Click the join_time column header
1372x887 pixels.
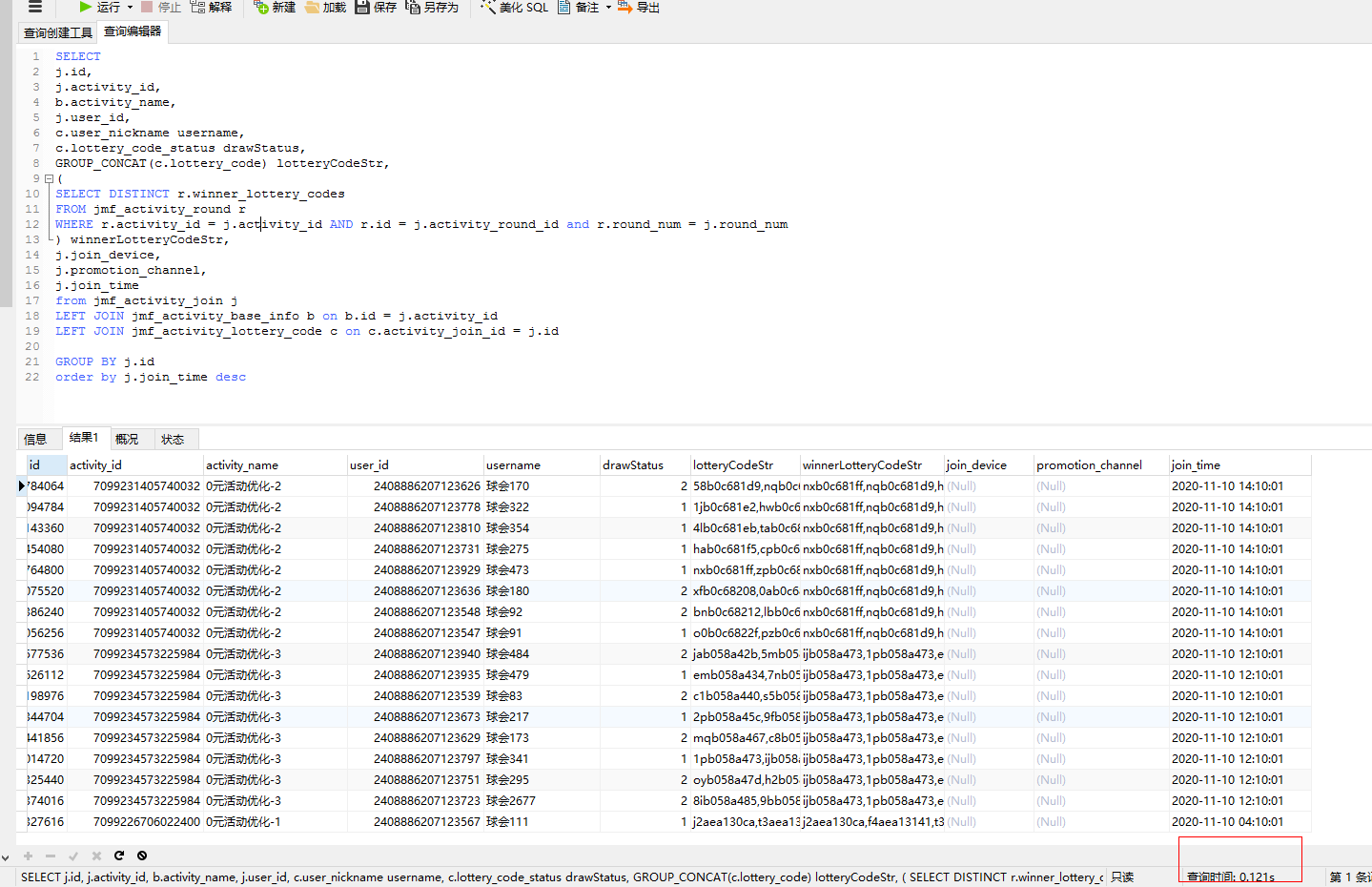pos(1240,464)
